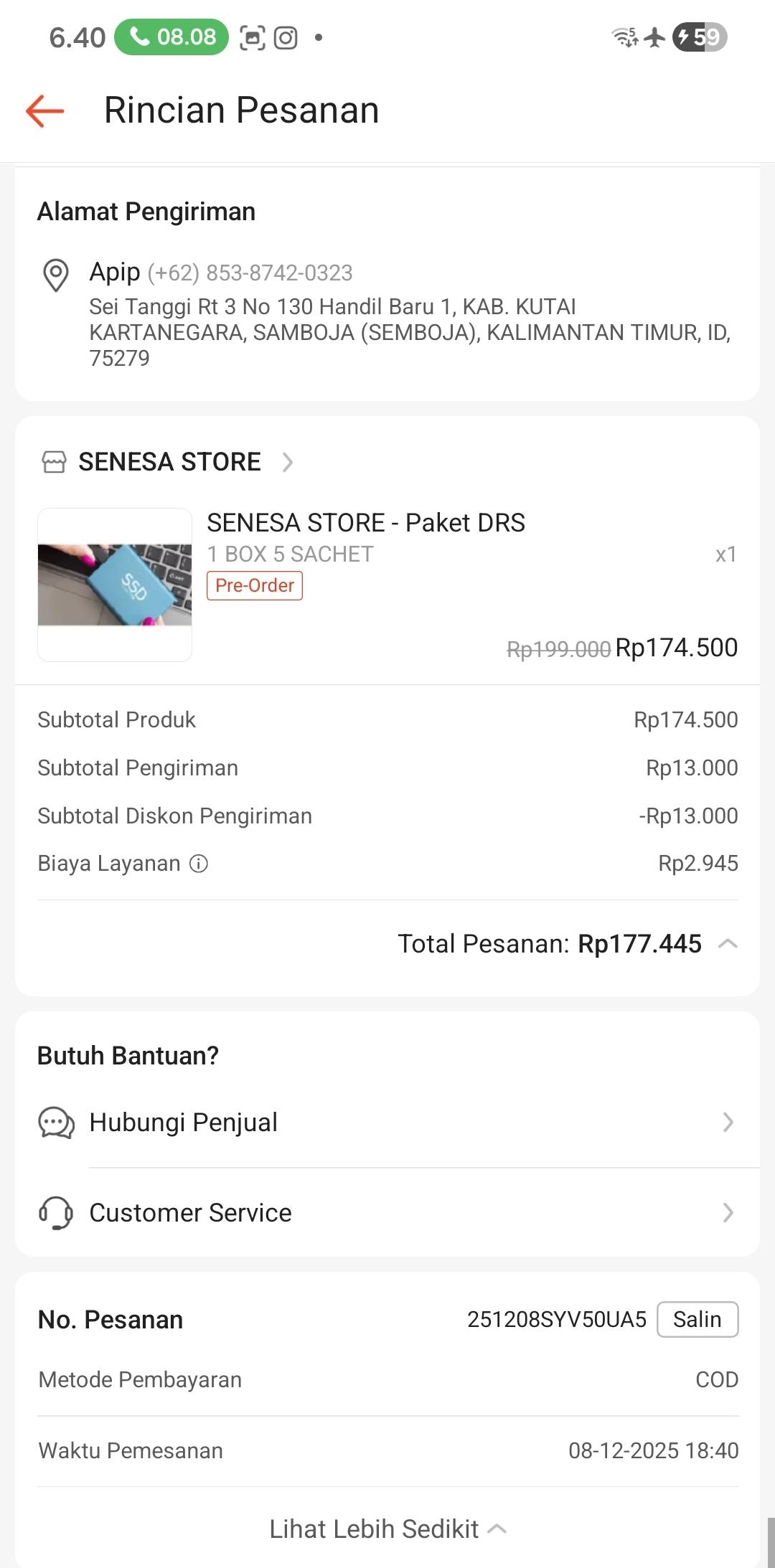Open Hubungi Penjual option
The height and width of the screenshot is (1568, 775).
click(183, 1123)
